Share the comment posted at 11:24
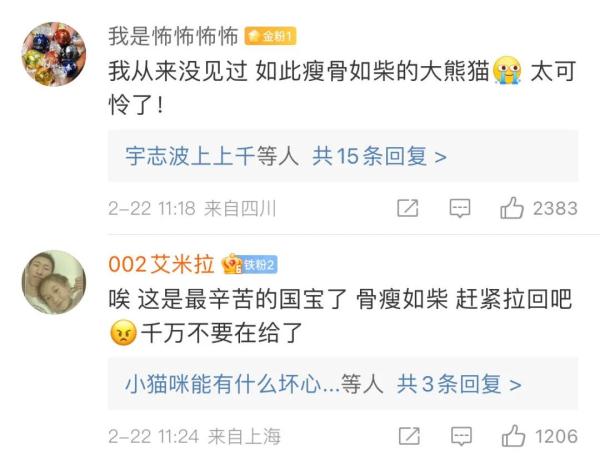Screen dimensions: 600x456 click(x=408, y=436)
